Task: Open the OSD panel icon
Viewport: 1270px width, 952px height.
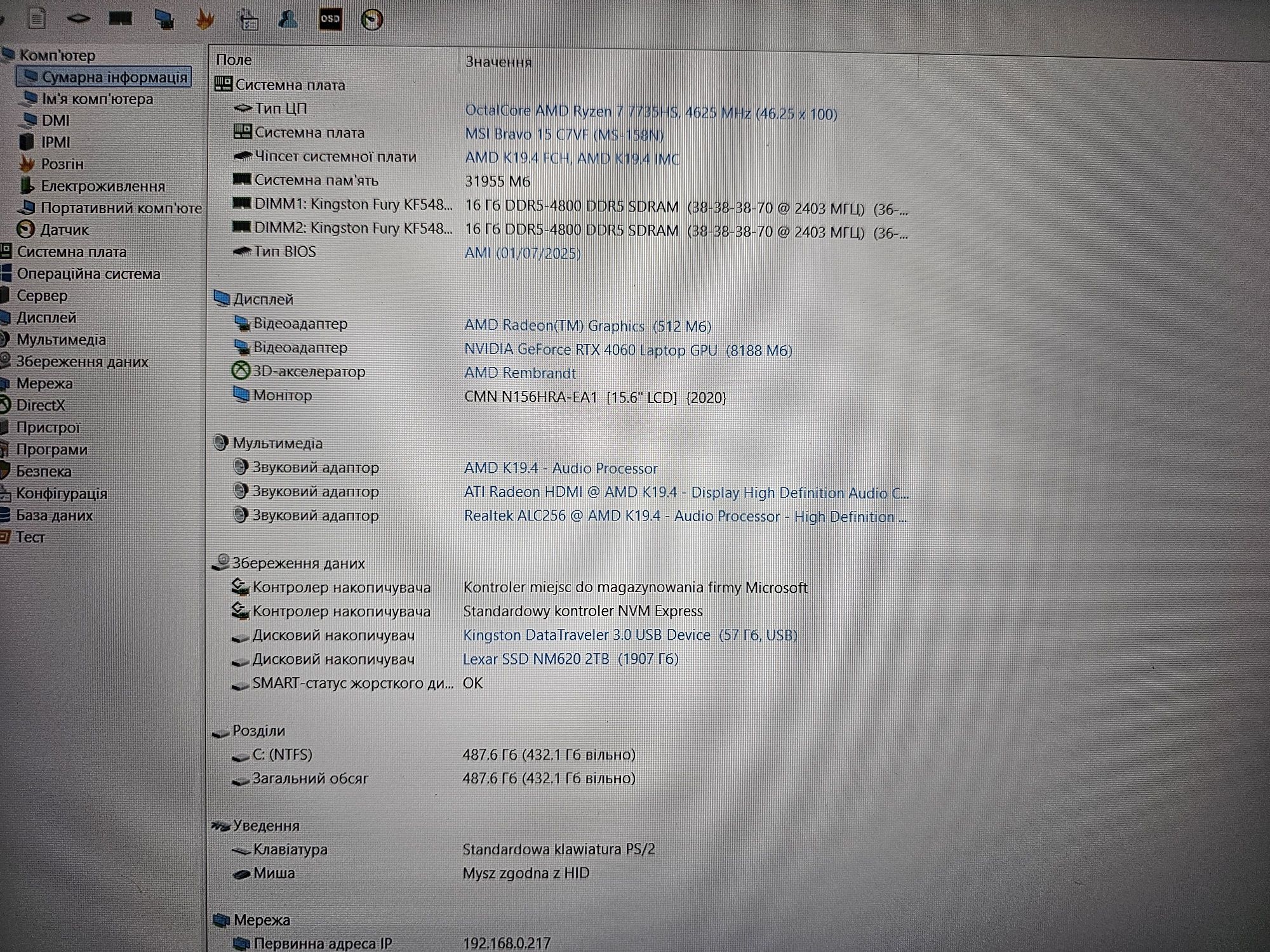Action: [x=330, y=19]
